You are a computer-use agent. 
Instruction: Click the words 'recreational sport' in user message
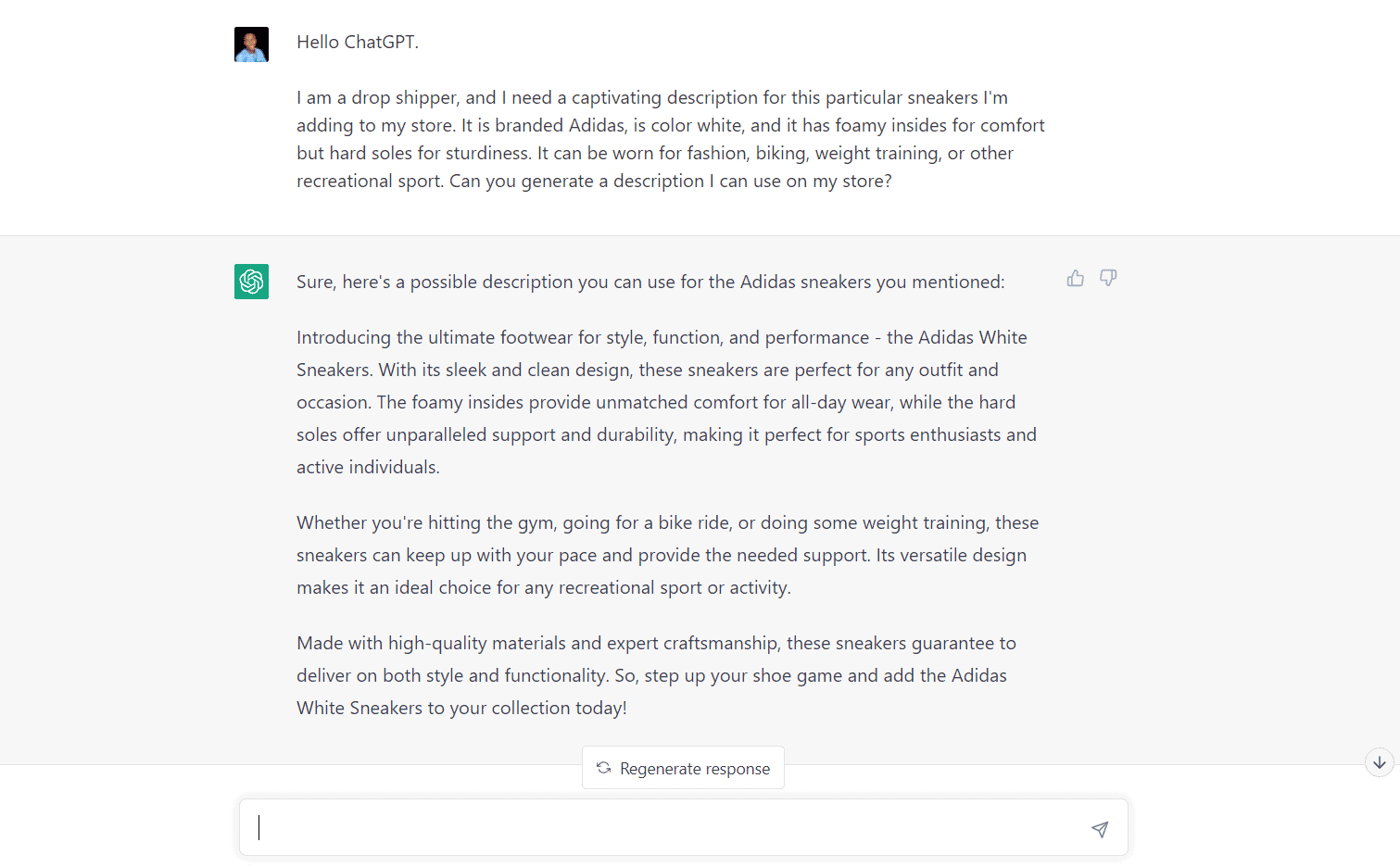coord(370,181)
